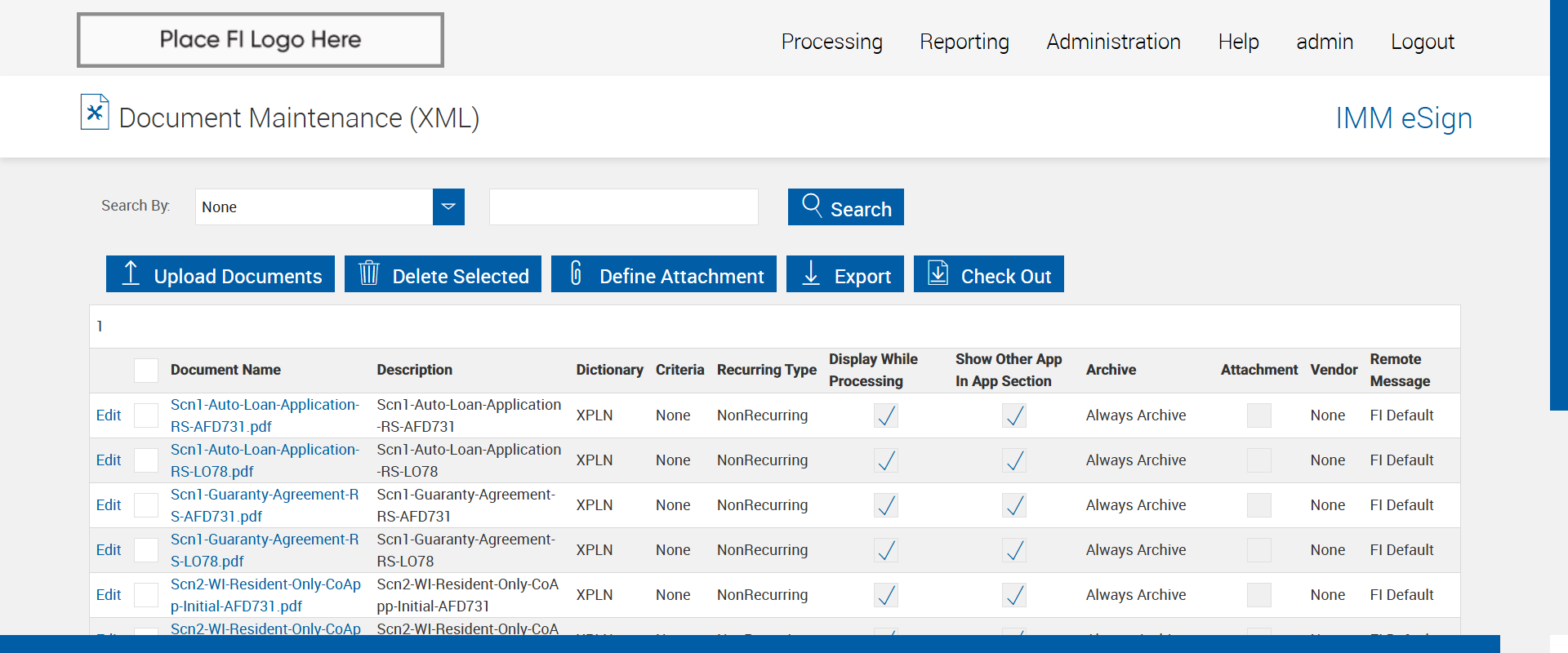Screen dimensions: 1568x653
Task: Open the Processing menu
Action: pos(831,42)
